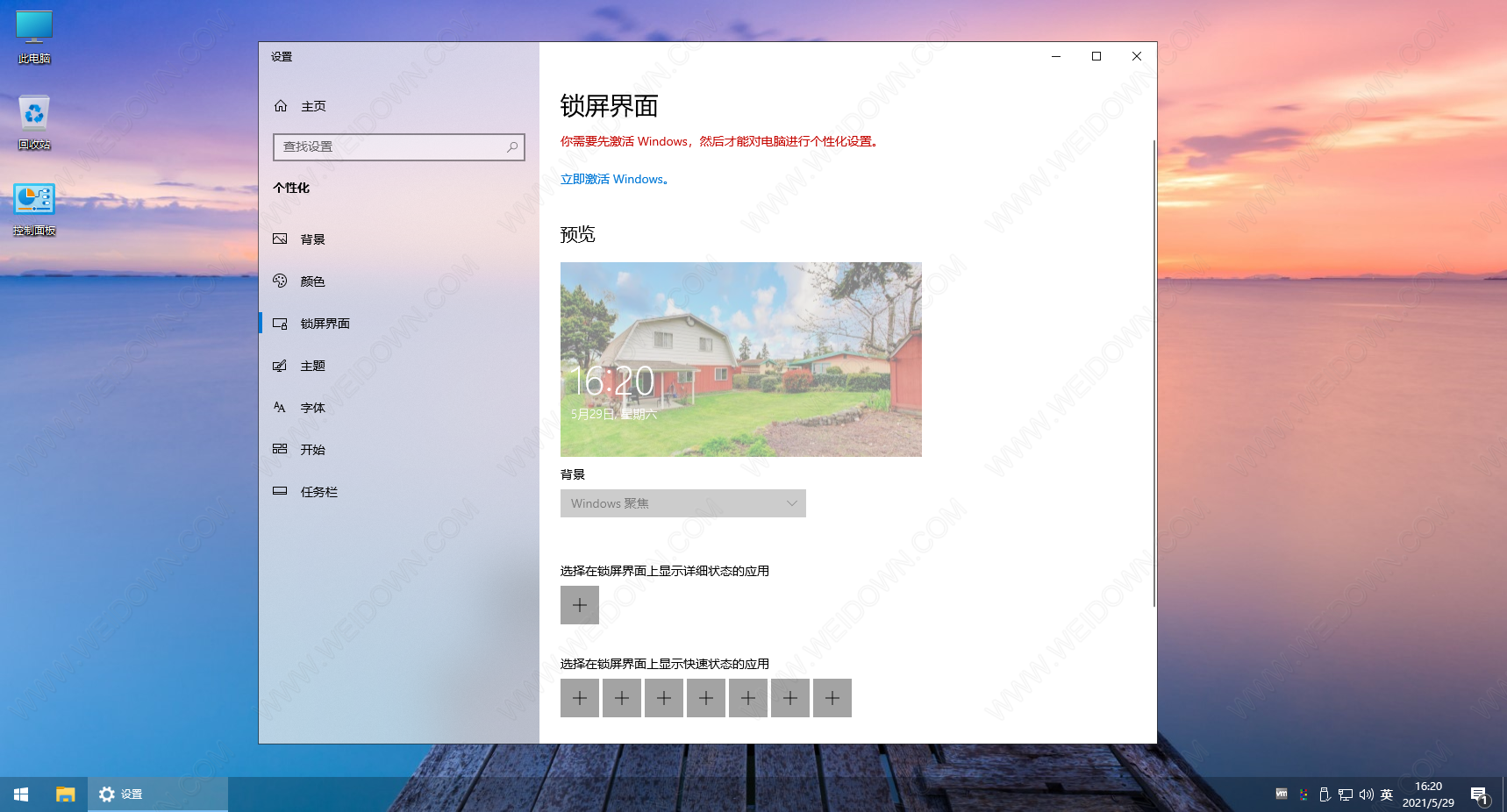This screenshot has height=812, width=1507.
Task: Add first quick status app plus button
Action: [580, 698]
